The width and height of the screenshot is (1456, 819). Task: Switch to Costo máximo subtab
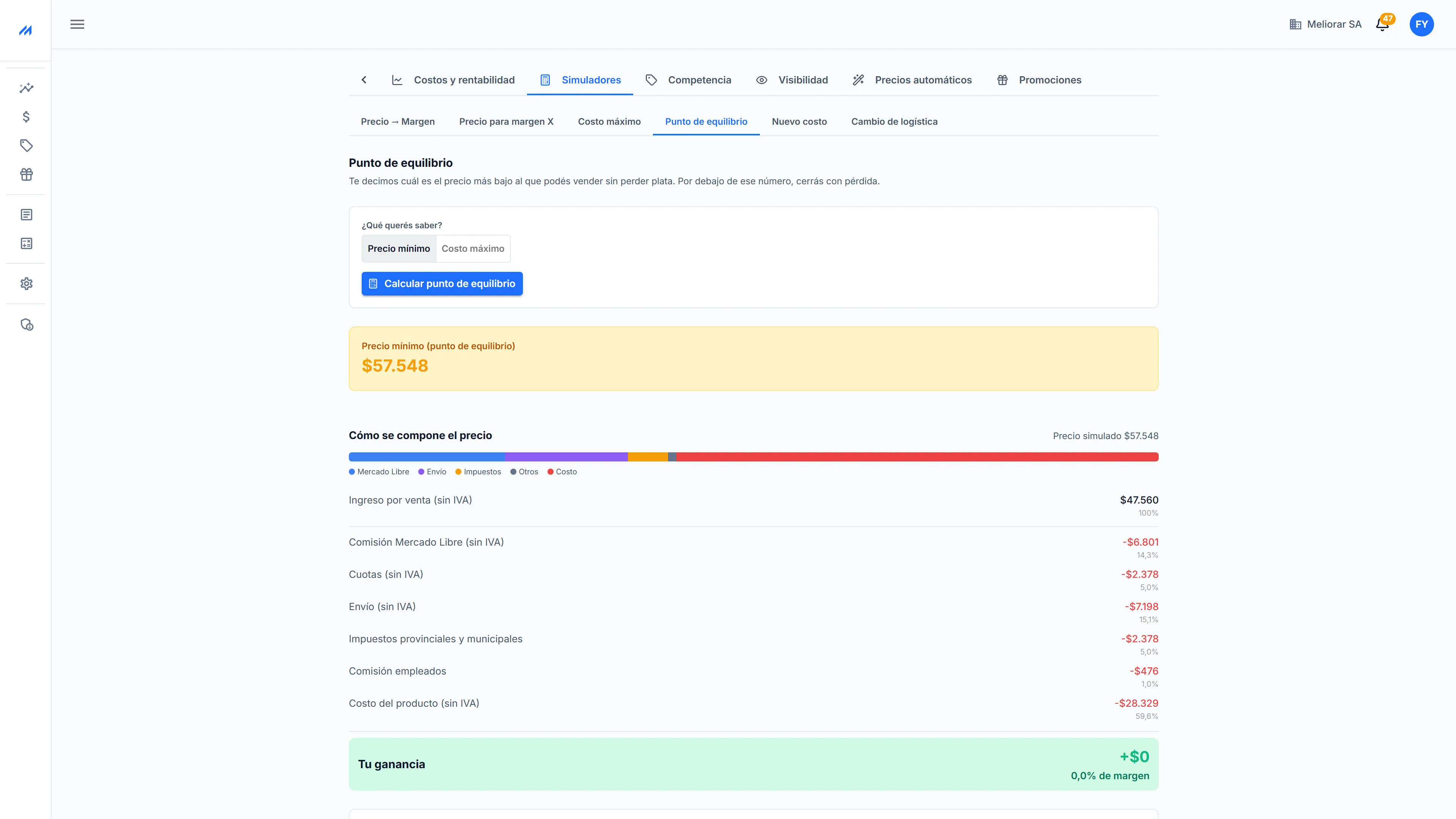click(x=609, y=121)
